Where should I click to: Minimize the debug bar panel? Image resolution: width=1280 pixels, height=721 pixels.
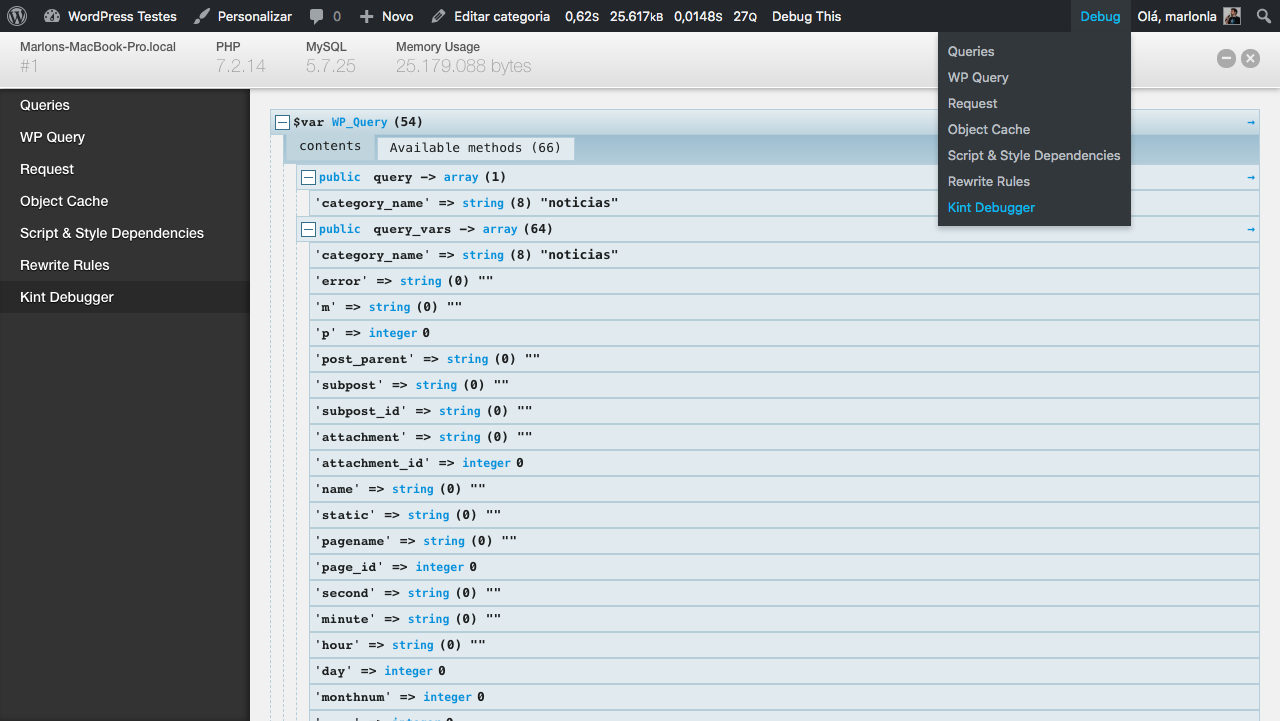click(1226, 59)
